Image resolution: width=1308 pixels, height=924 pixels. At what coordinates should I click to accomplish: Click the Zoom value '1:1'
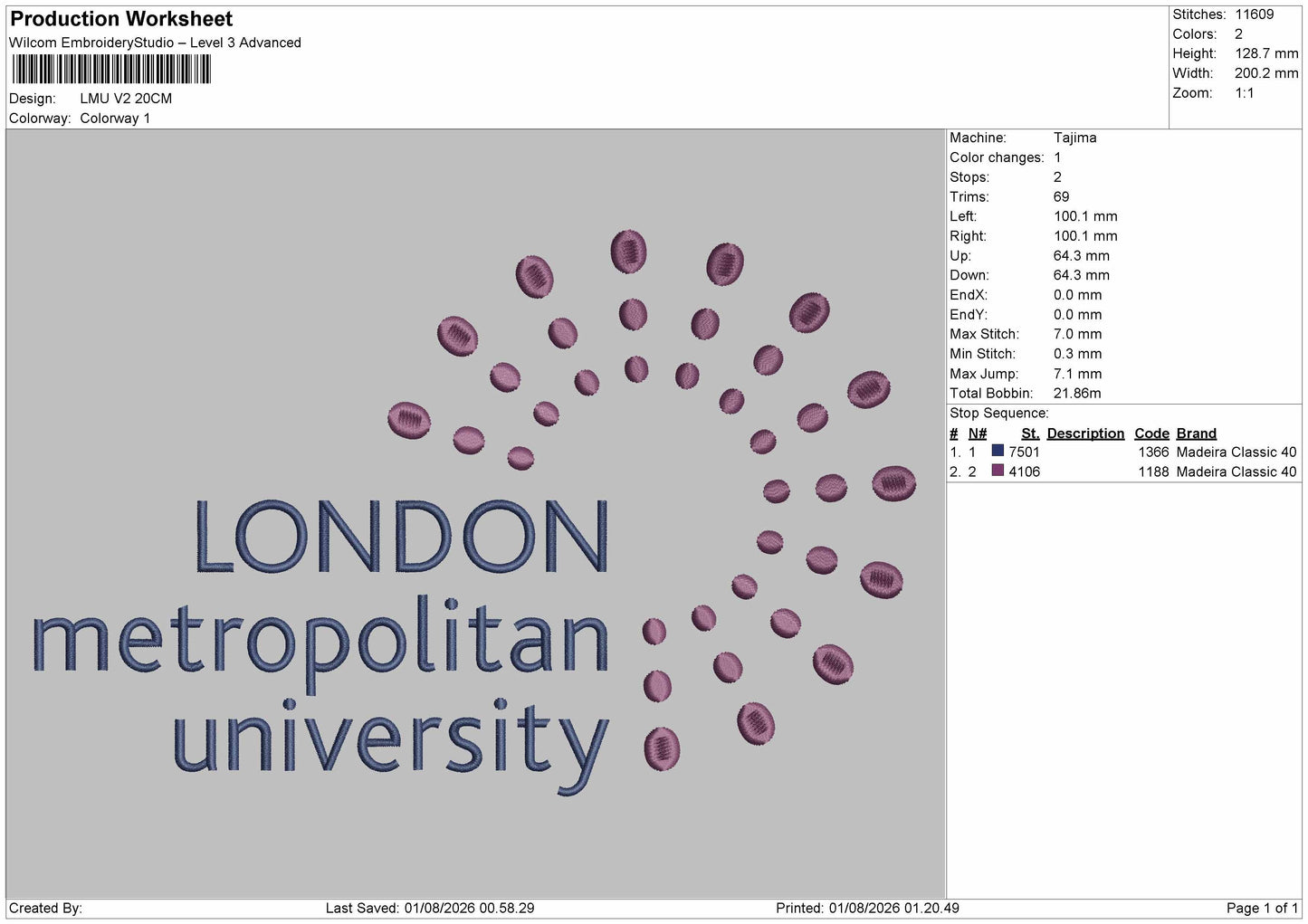click(1245, 93)
